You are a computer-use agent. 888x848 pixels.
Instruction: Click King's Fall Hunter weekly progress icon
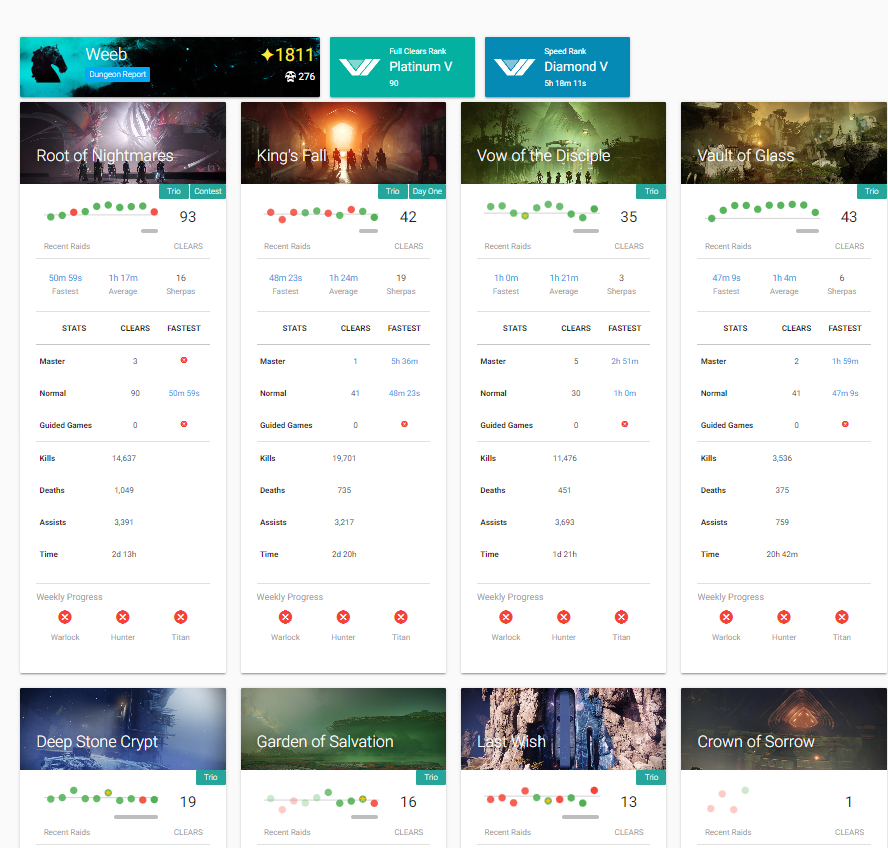[x=343, y=617]
